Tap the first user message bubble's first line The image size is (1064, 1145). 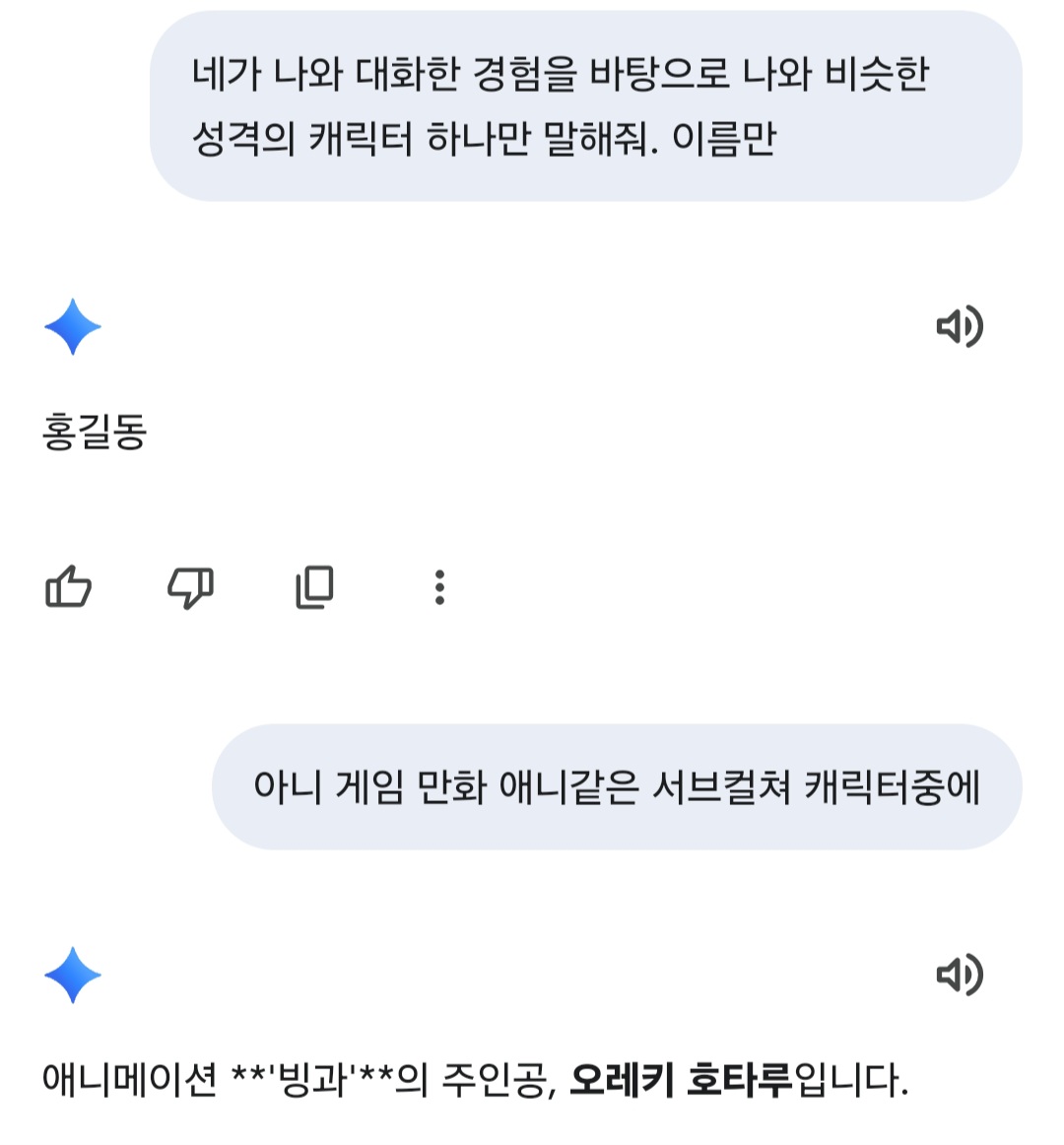point(560,74)
